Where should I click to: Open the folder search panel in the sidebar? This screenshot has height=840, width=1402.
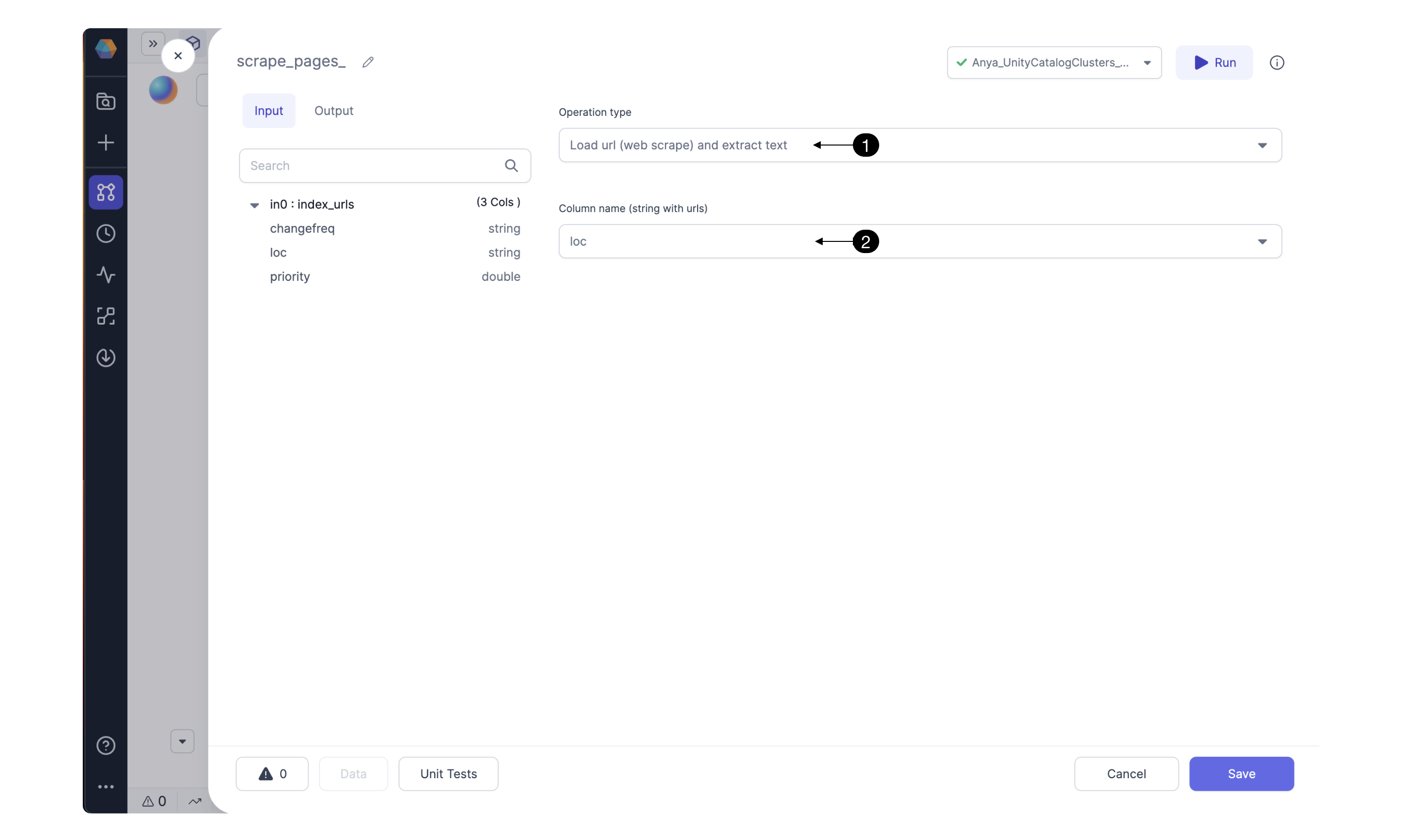(x=105, y=101)
